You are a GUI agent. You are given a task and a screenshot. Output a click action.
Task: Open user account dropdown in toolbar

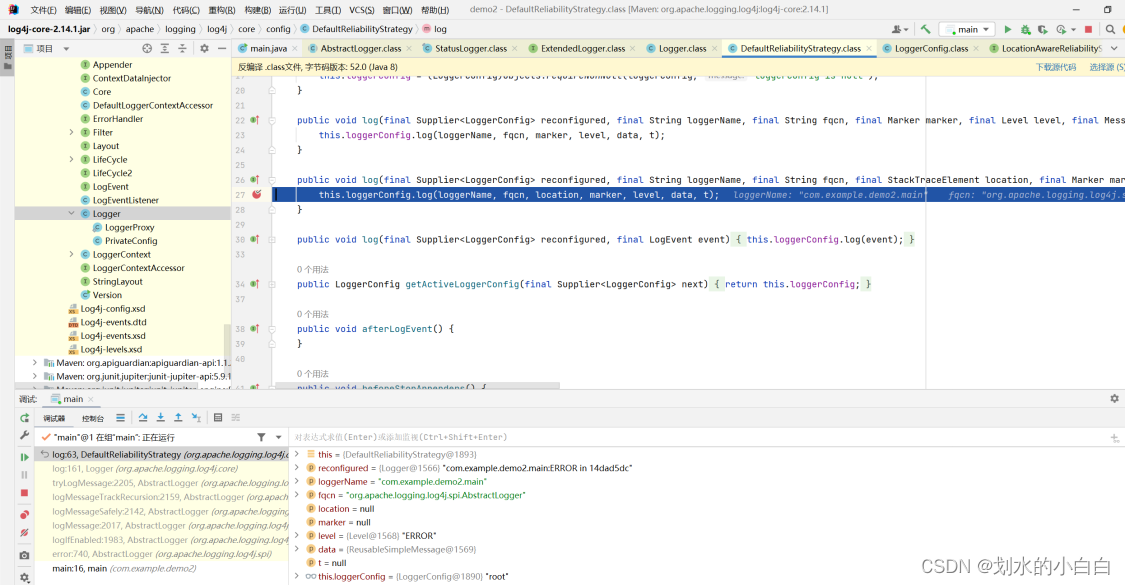pos(900,29)
